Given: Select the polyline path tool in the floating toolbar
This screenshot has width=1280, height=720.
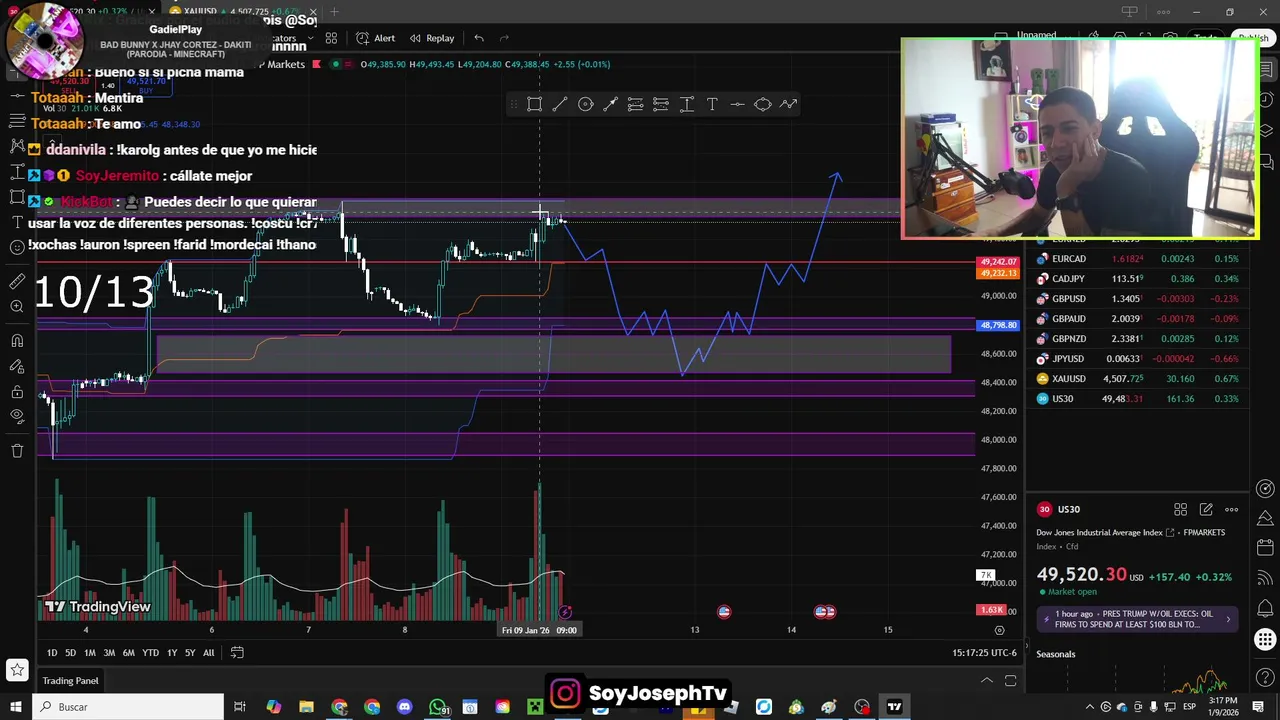Looking at the screenshot, I should [x=788, y=104].
